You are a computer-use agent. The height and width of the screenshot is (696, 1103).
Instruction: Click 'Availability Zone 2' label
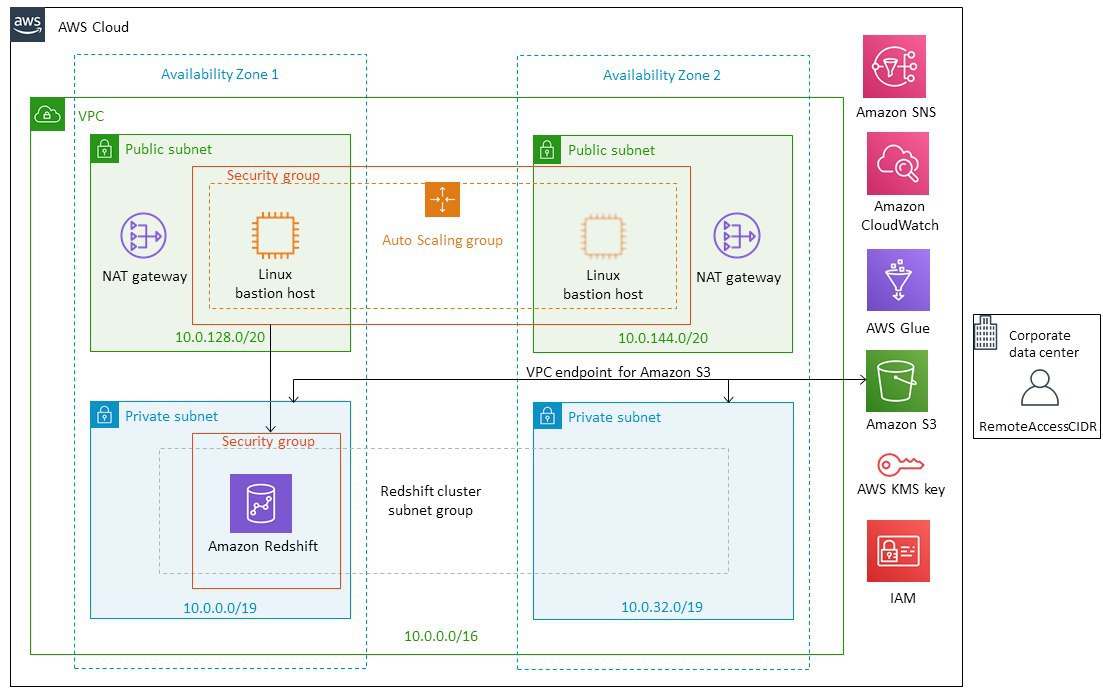662,75
